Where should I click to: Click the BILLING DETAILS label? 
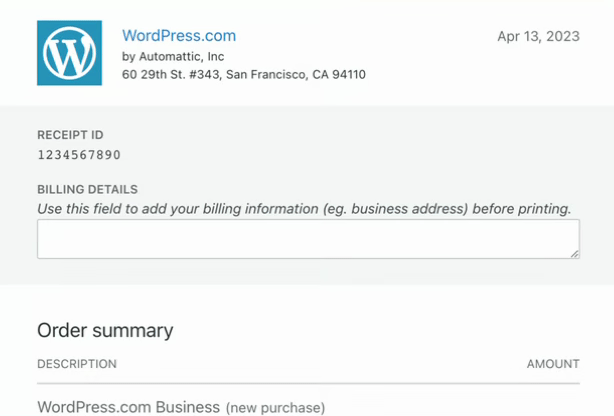pyautogui.click(x=87, y=189)
